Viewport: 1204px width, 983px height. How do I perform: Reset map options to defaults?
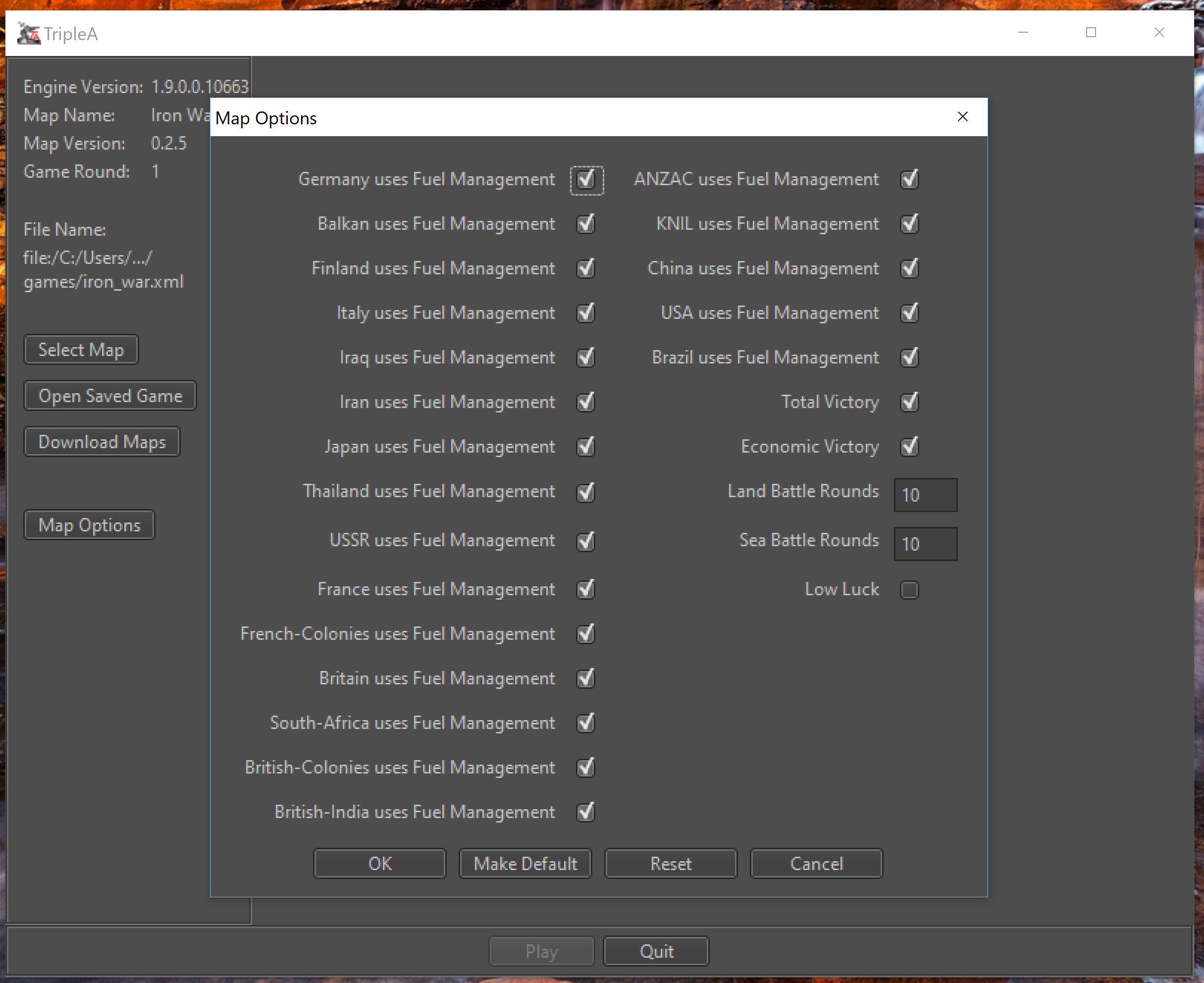pos(671,864)
